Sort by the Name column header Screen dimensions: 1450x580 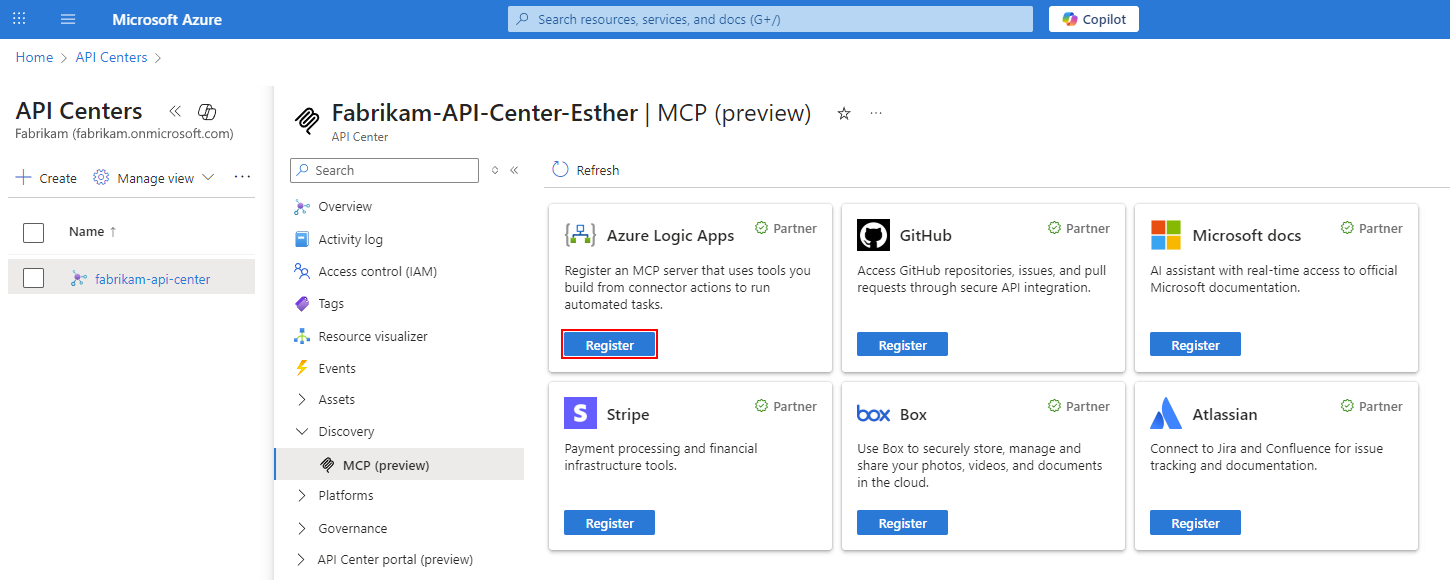(x=93, y=231)
